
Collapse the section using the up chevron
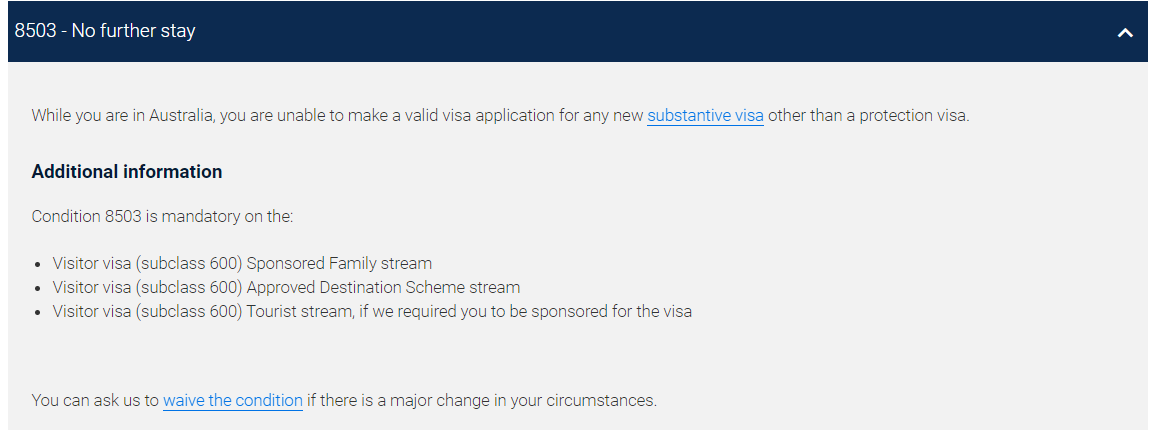(x=1125, y=32)
